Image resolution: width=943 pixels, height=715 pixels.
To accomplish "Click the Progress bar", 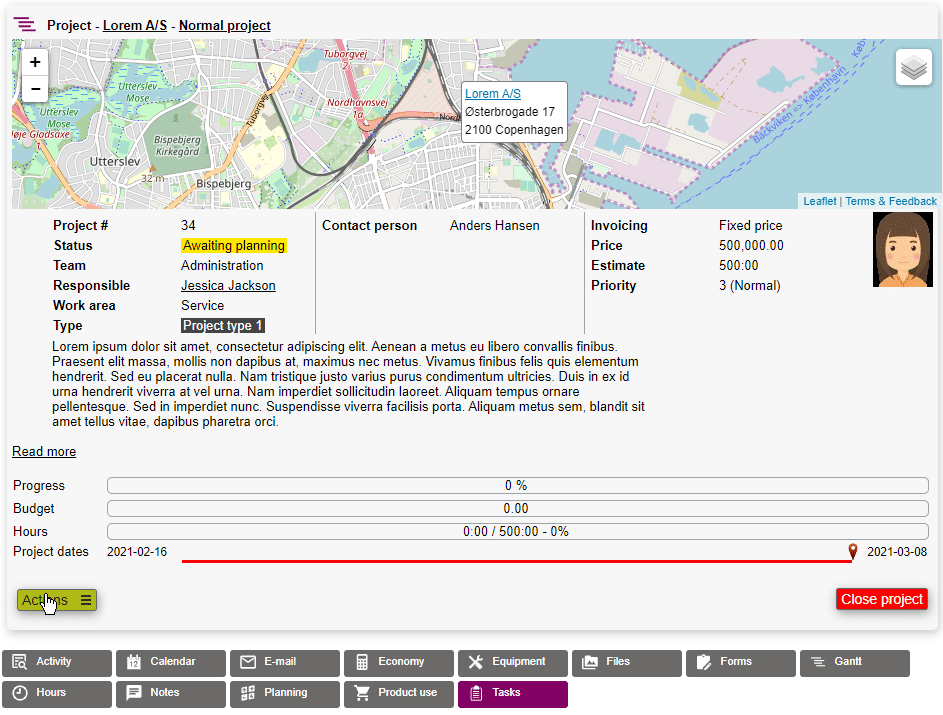I will pos(516,486).
